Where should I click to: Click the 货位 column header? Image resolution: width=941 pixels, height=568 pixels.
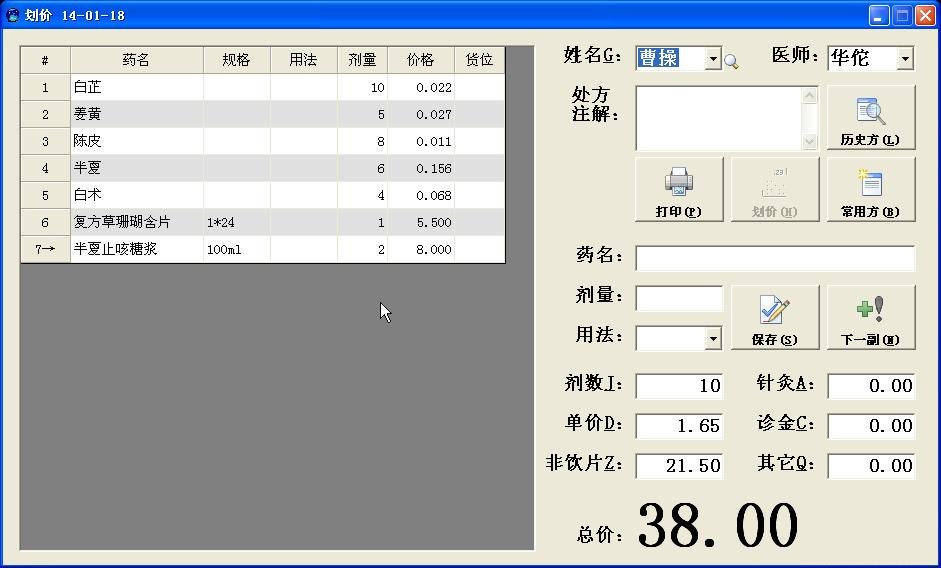click(480, 60)
